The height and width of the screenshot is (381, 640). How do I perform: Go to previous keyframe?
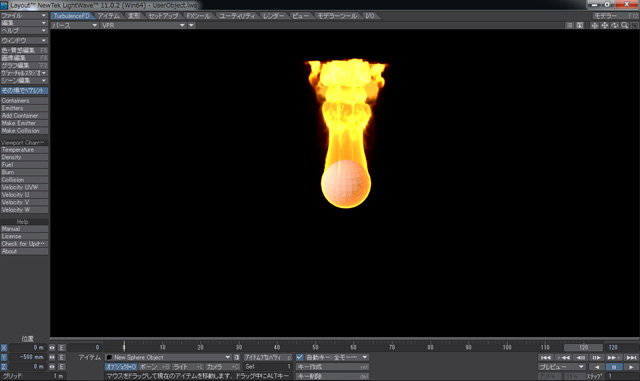tap(563, 357)
